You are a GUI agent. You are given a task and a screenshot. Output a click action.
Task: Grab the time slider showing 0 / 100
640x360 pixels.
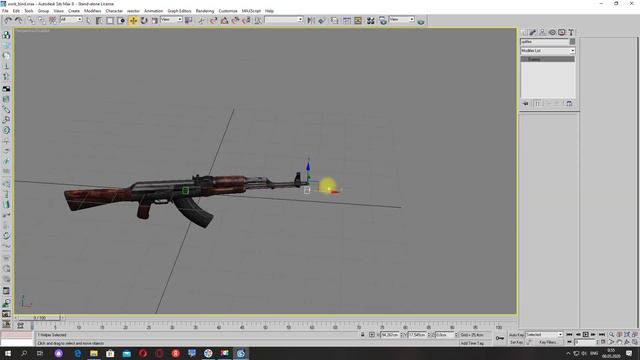point(40,318)
